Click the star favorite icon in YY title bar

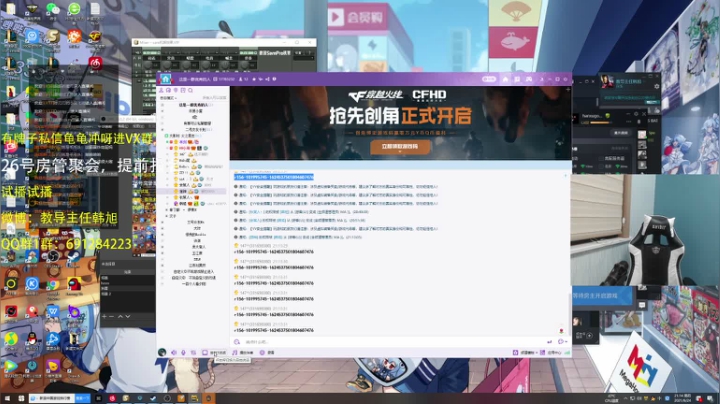[x=254, y=79]
